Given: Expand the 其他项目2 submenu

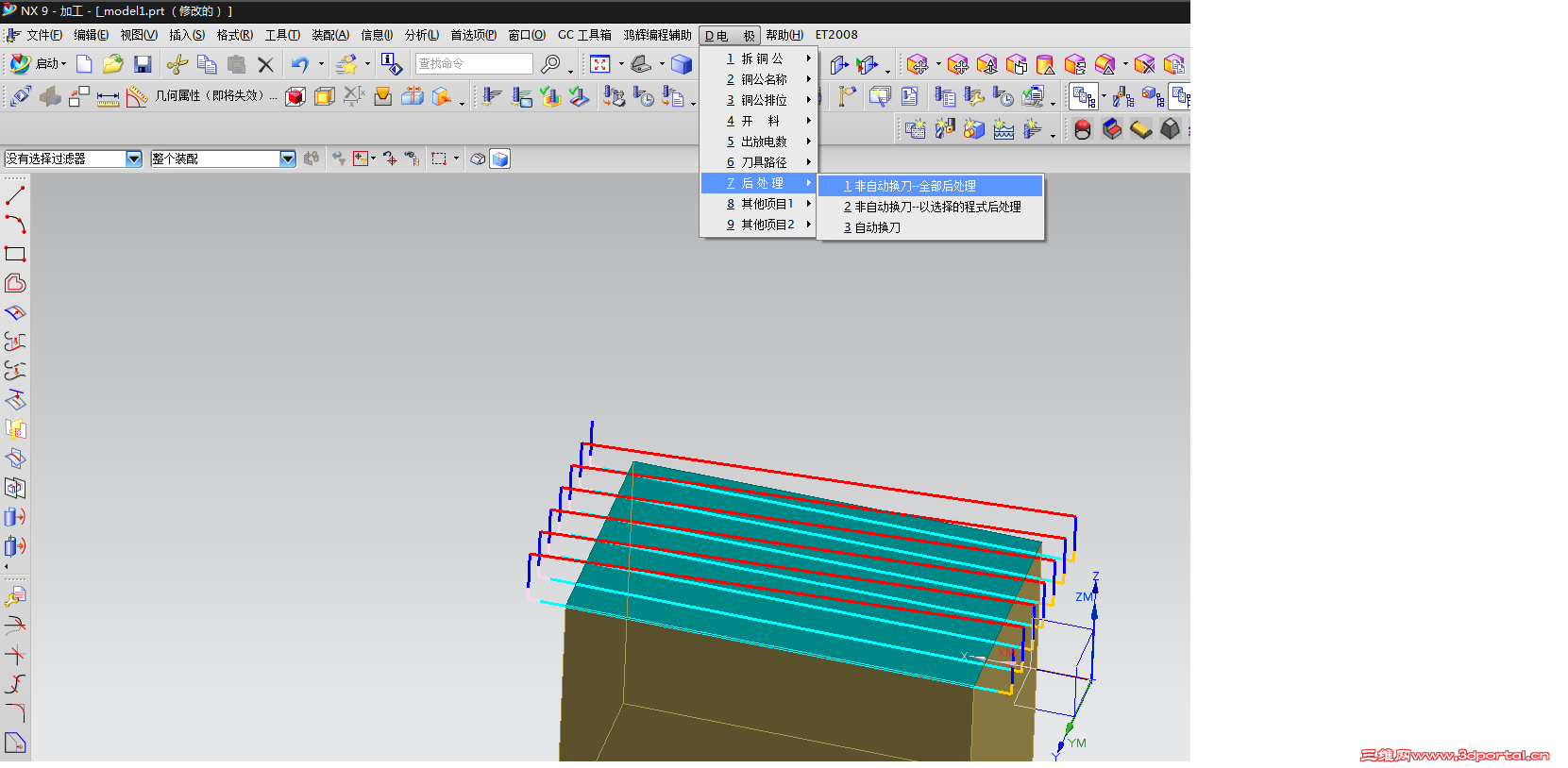Looking at the screenshot, I should click(x=758, y=225).
